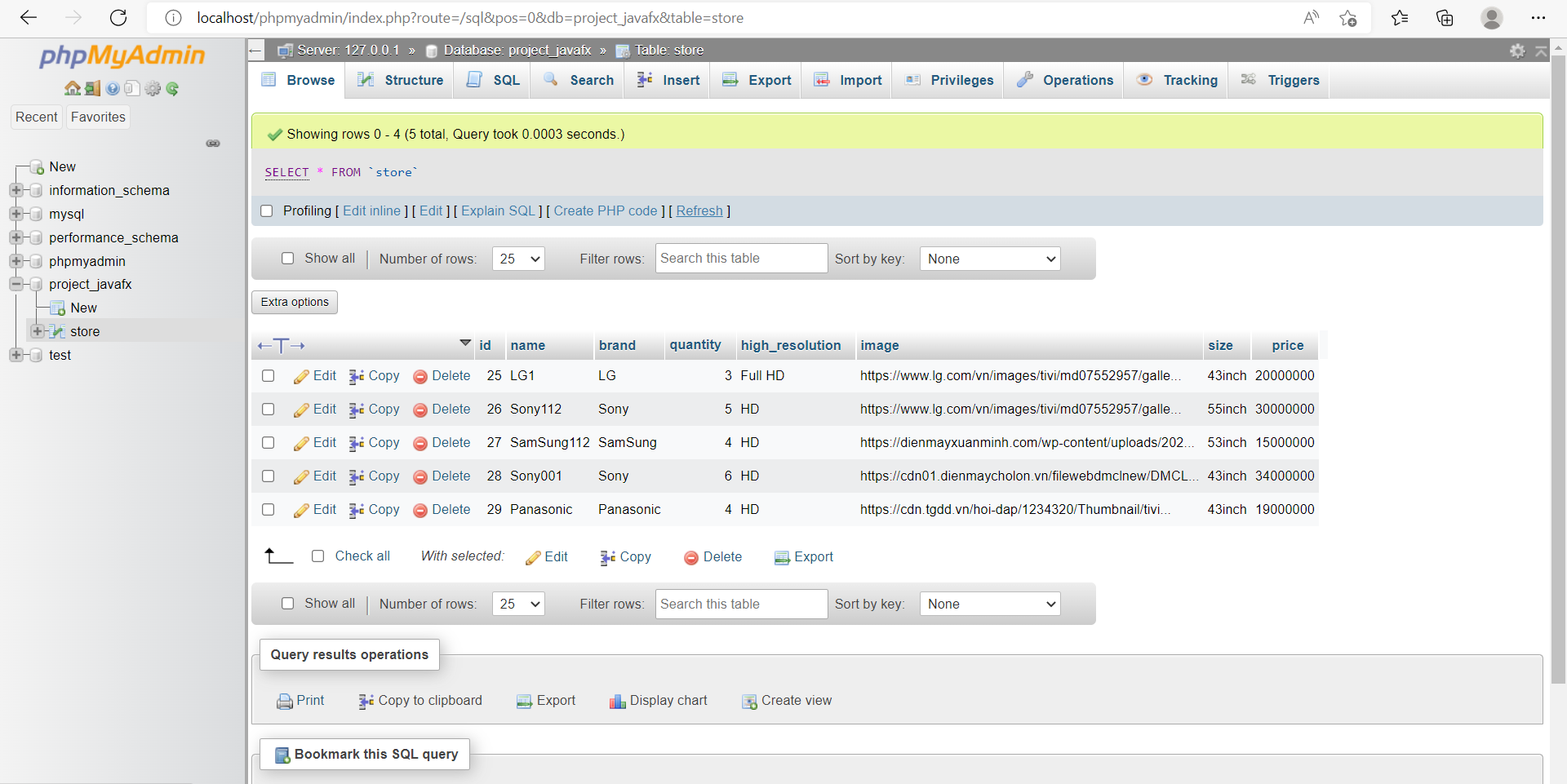Open phpMyAdmin documentation help icon
Image resolution: width=1567 pixels, height=784 pixels.
click(113, 88)
